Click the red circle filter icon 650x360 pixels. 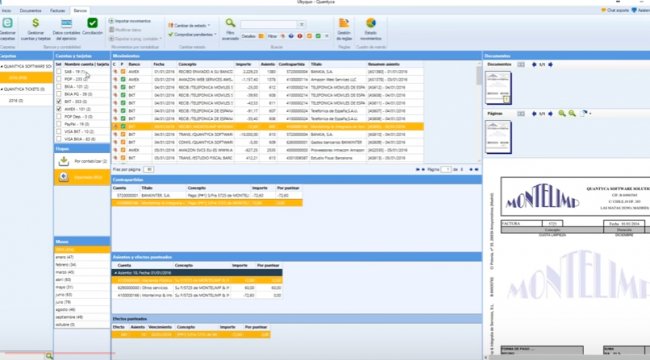coord(300,36)
